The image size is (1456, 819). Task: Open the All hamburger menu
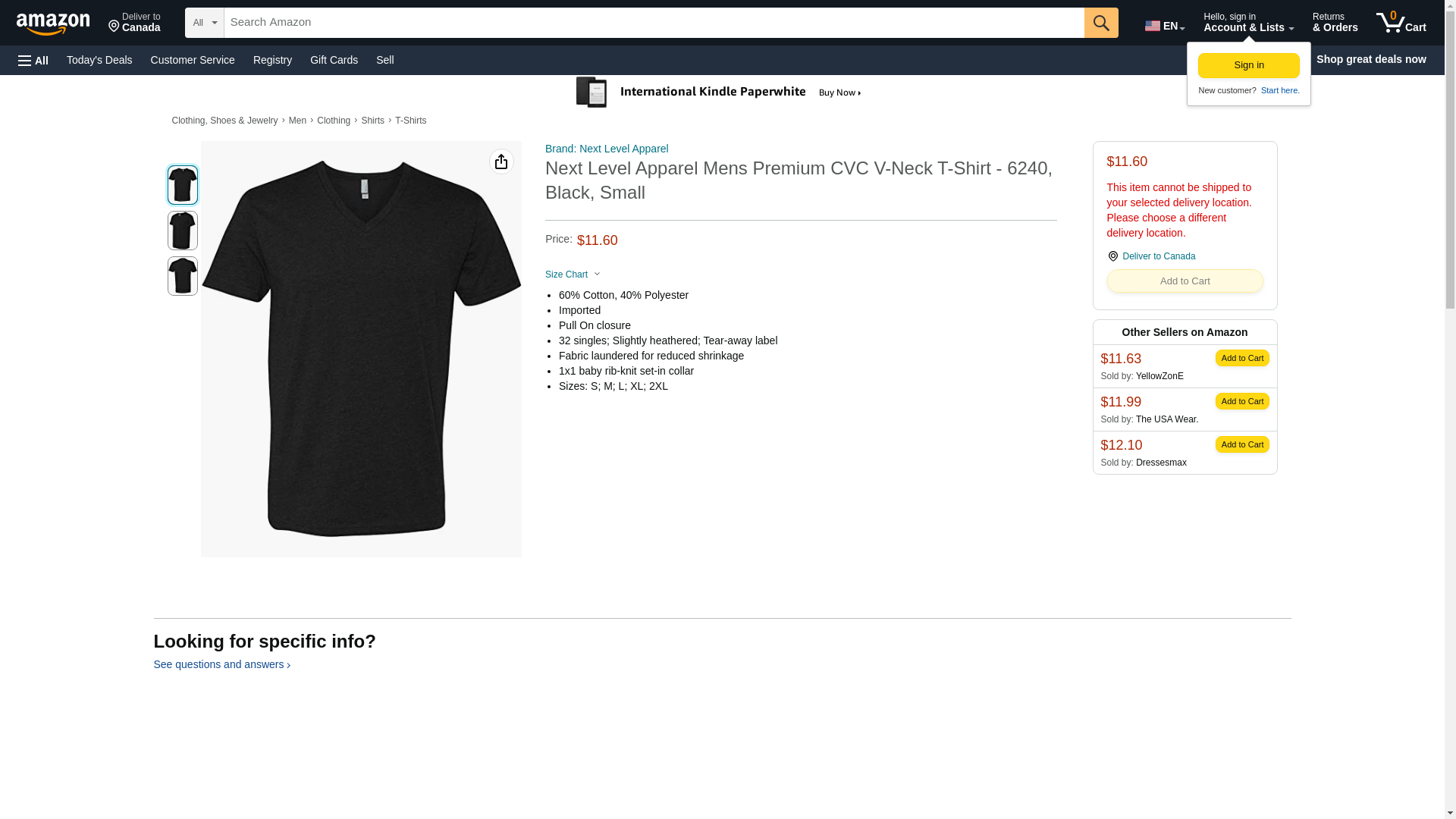[x=33, y=60]
